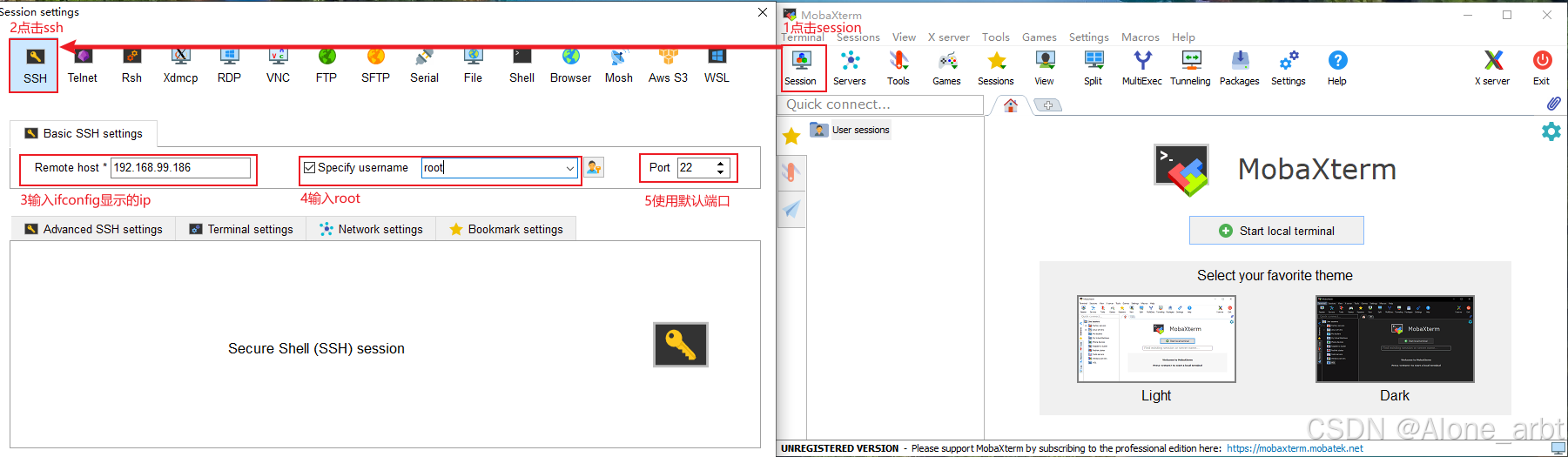Choose the SFTP session type
Screen dimensions: 1568x457
point(375,67)
